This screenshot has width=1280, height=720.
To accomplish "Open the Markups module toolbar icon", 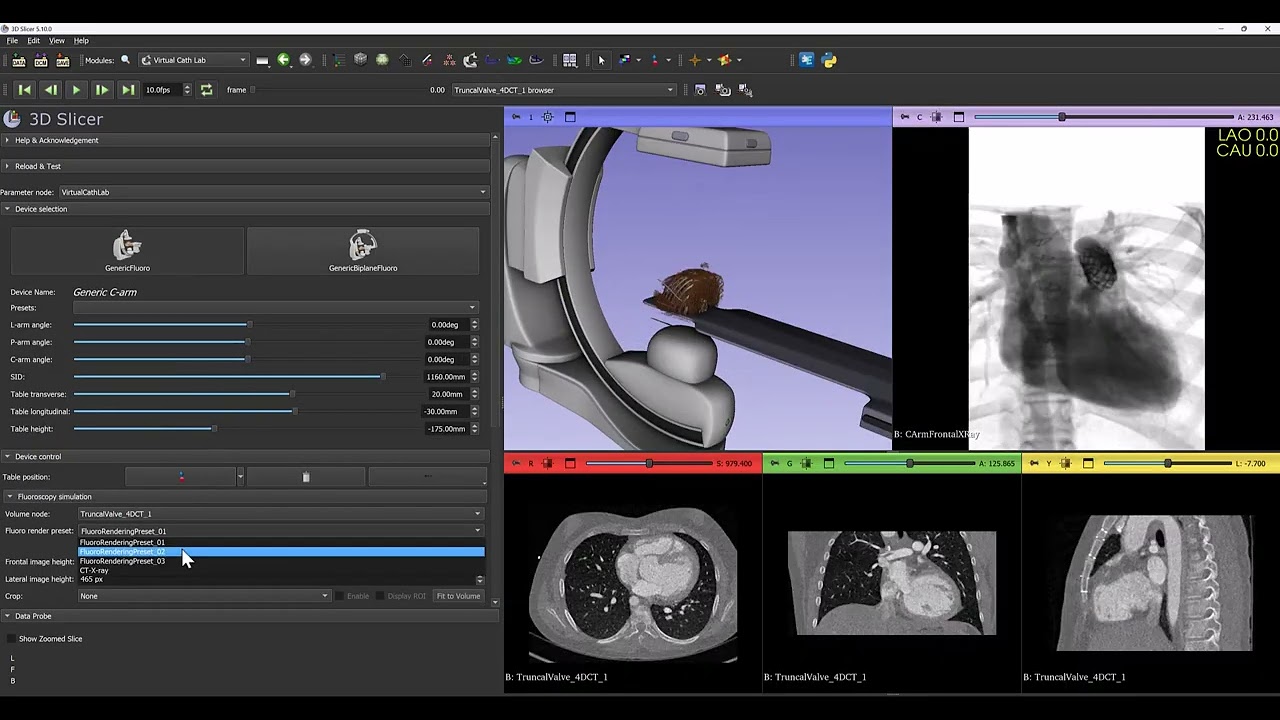I will coord(449,60).
